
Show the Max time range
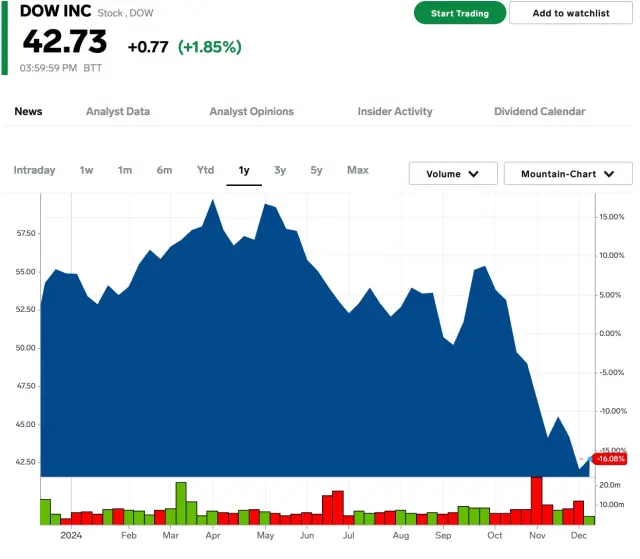[x=358, y=170]
